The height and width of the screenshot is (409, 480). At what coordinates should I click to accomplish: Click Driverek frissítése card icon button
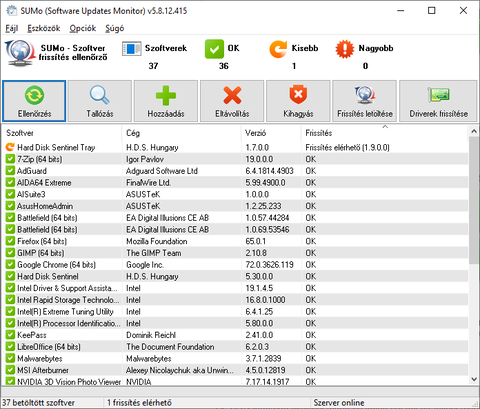pos(438,101)
